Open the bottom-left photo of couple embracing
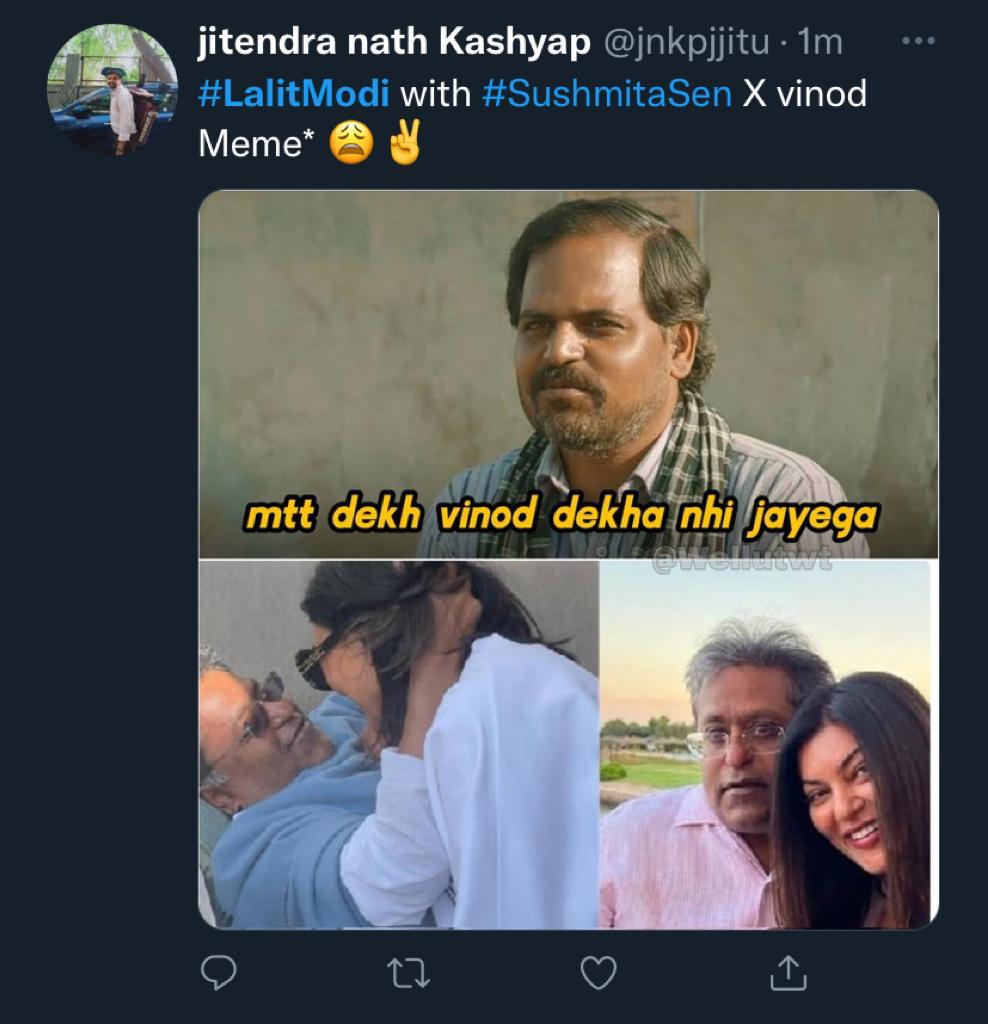 (x=398, y=745)
